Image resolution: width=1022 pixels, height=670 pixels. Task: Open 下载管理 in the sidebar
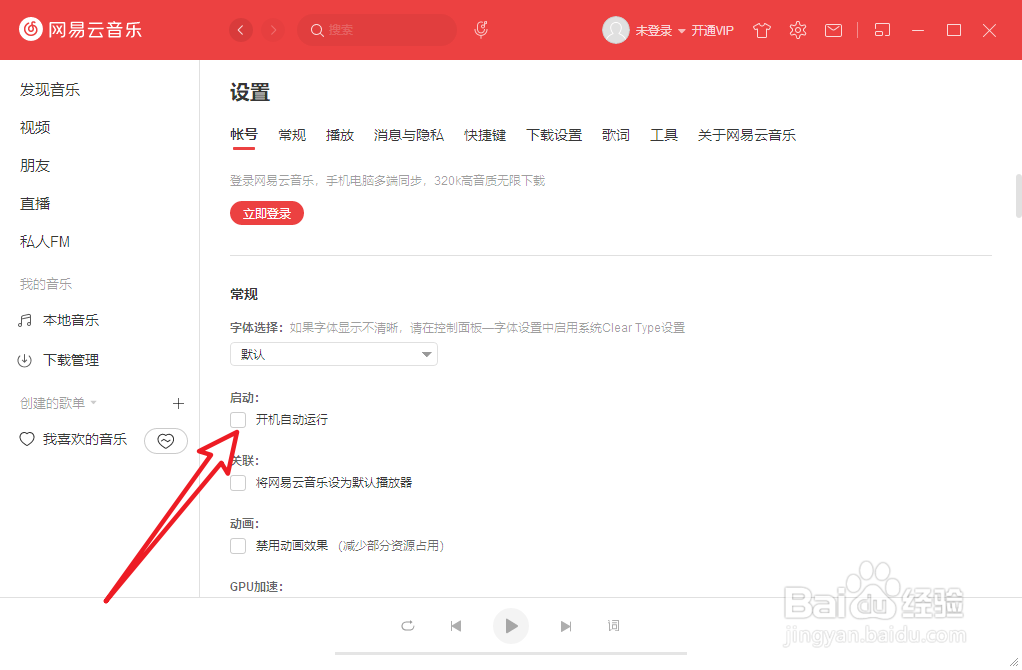tap(71, 360)
